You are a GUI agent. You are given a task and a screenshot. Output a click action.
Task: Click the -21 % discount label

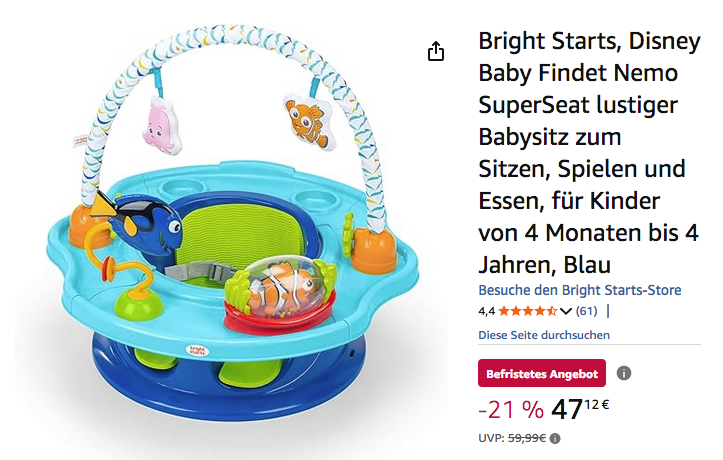point(511,410)
